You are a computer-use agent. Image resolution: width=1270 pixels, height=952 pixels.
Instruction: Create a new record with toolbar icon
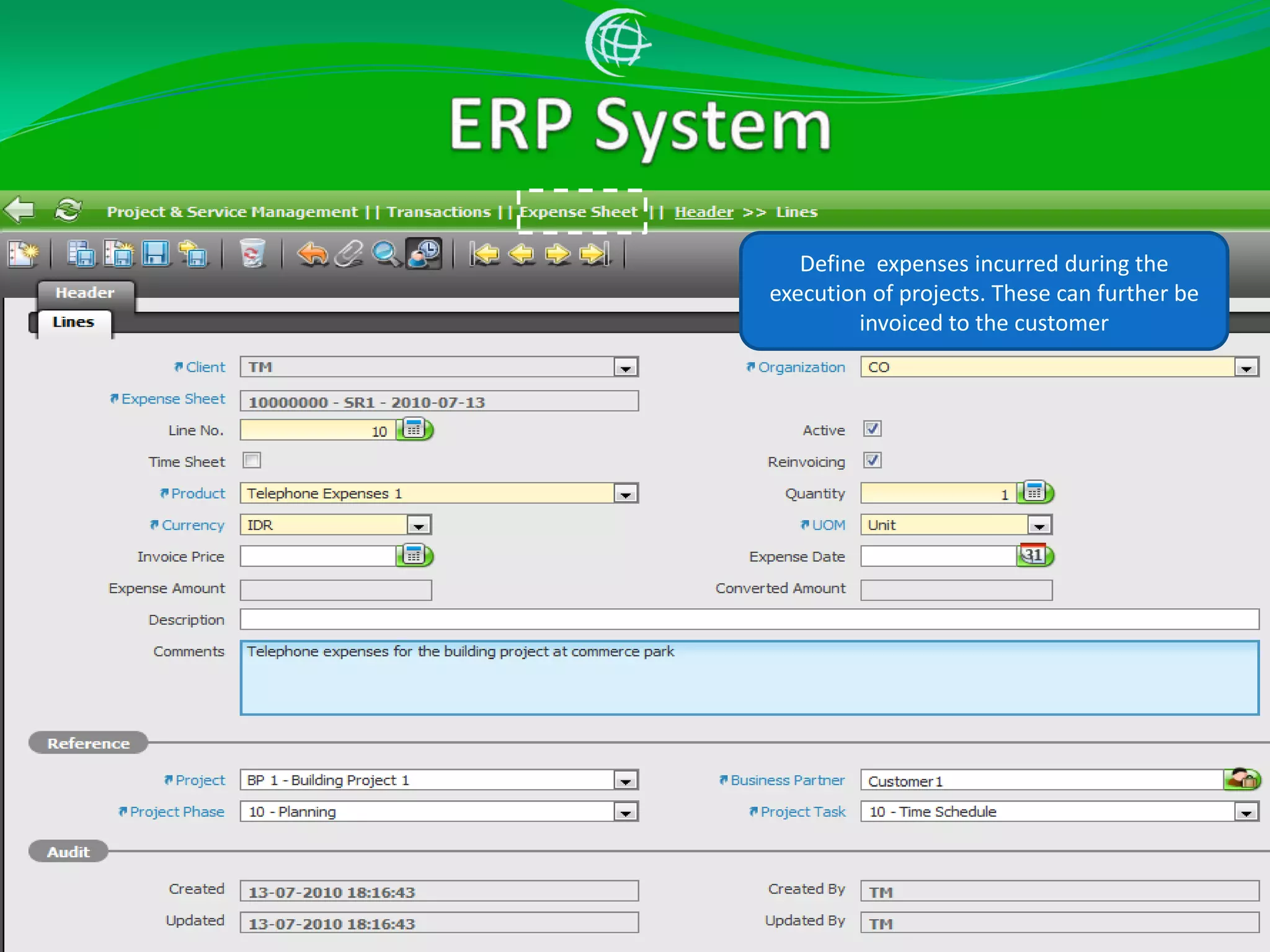(x=24, y=254)
